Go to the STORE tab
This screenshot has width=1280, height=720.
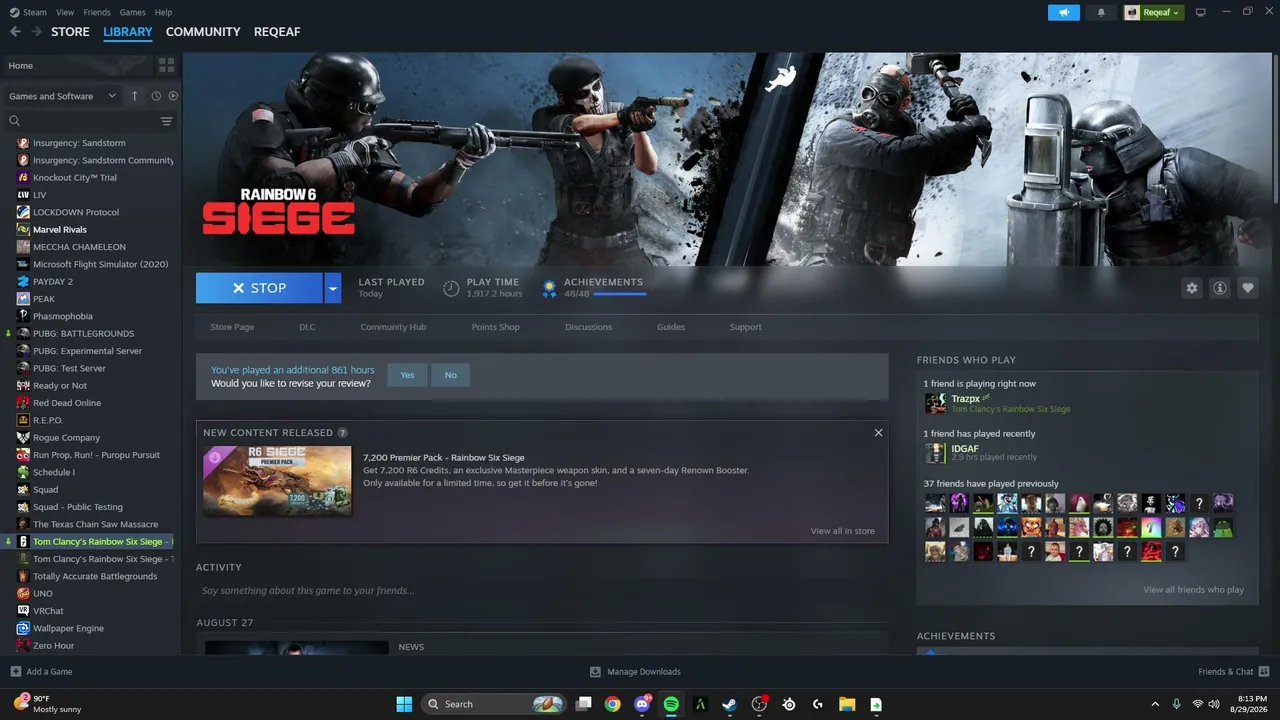[x=70, y=32]
